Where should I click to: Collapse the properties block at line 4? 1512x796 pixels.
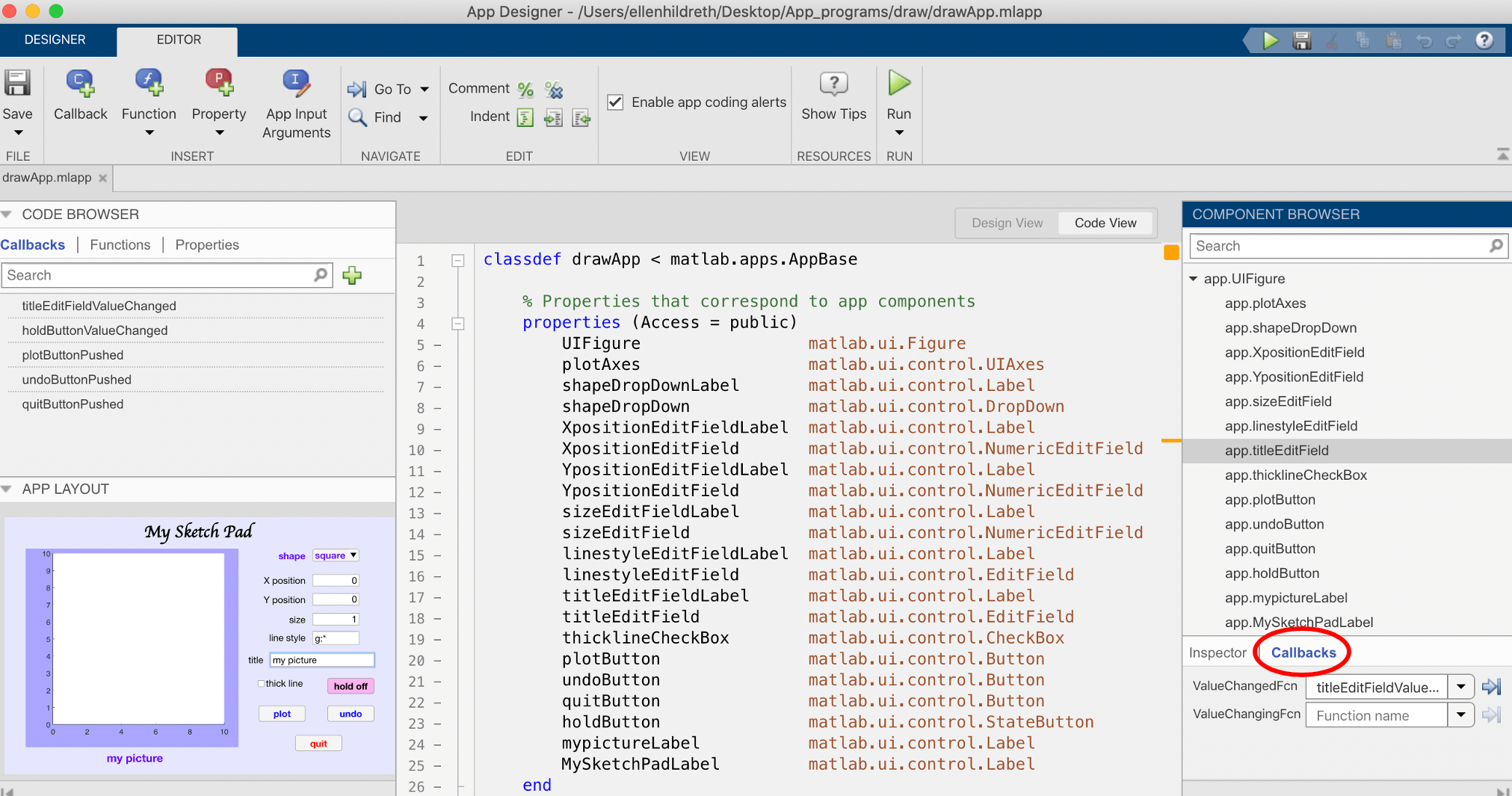(458, 324)
